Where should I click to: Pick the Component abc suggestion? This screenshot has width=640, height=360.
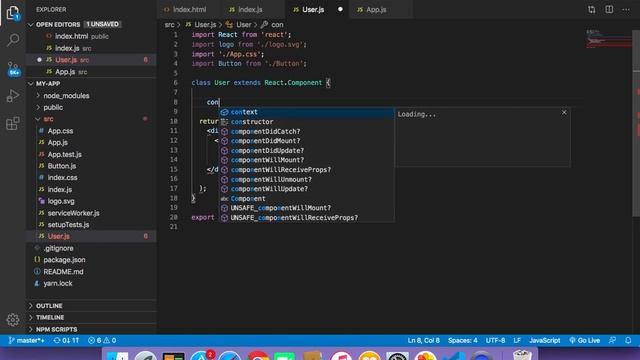click(307, 198)
